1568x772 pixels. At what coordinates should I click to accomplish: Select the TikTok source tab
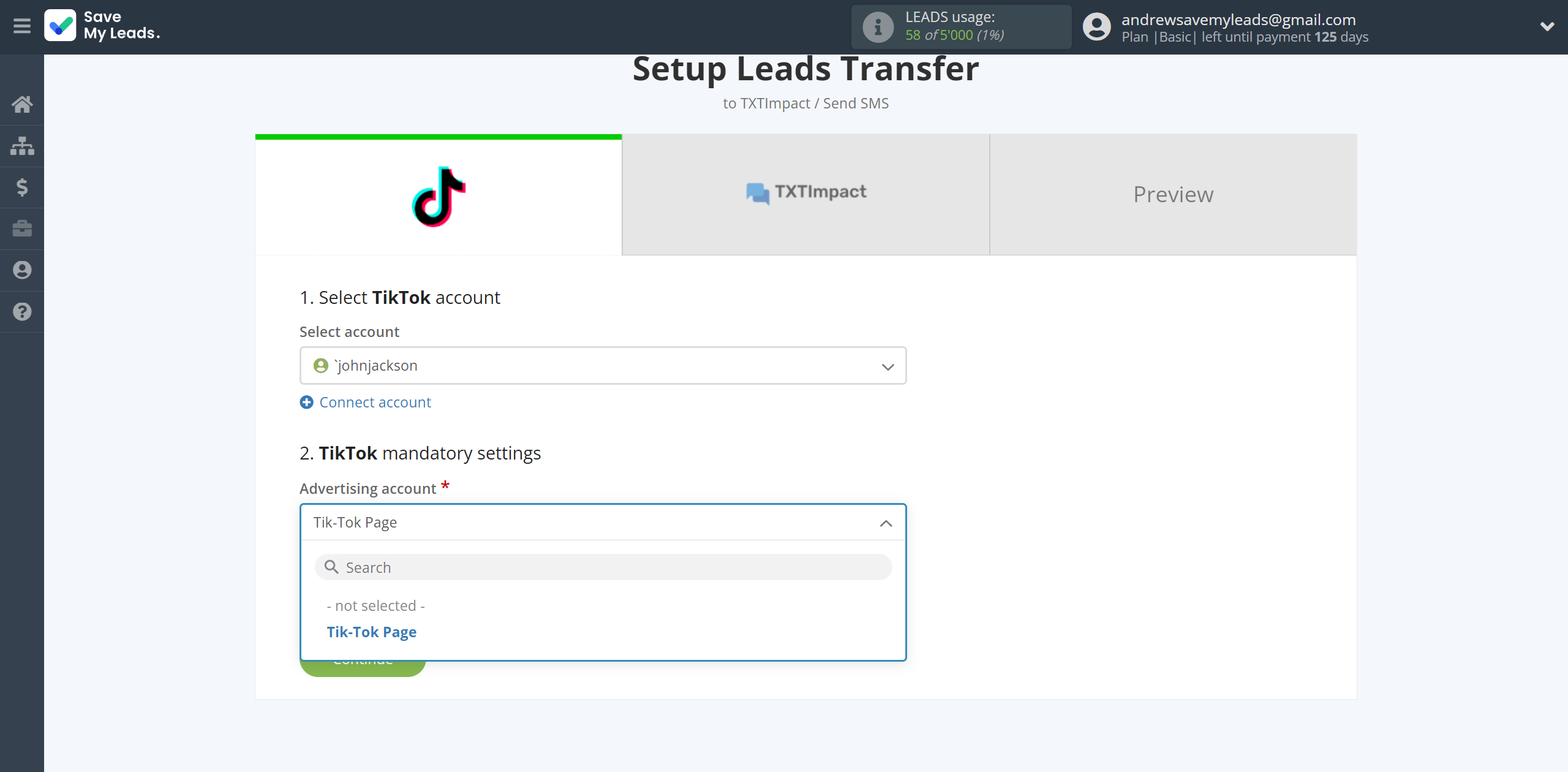coord(437,194)
